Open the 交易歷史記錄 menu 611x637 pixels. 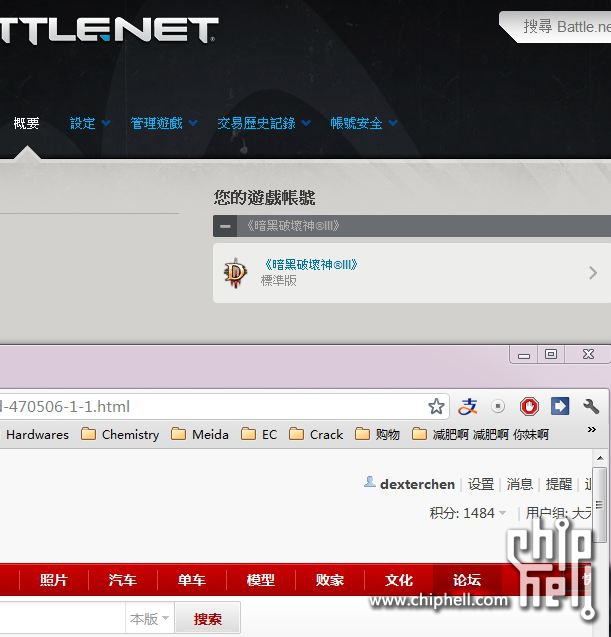[256, 123]
